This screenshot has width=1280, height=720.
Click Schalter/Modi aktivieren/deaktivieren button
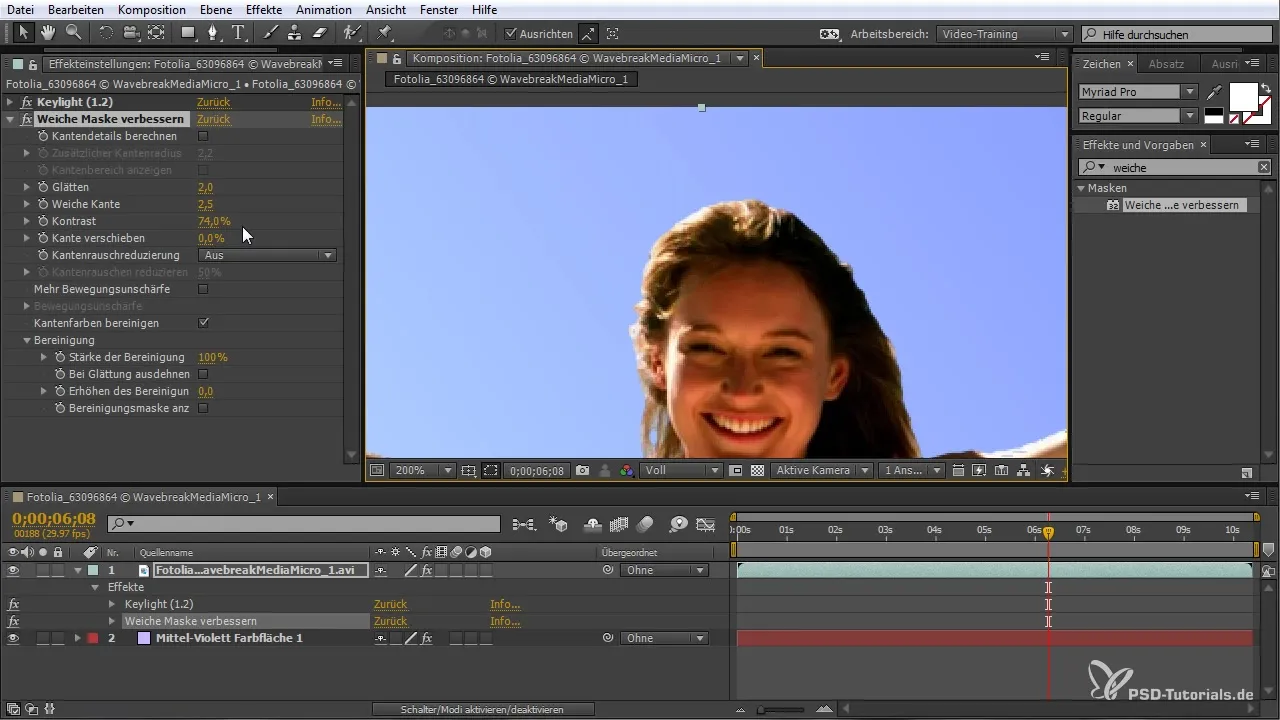tap(482, 709)
